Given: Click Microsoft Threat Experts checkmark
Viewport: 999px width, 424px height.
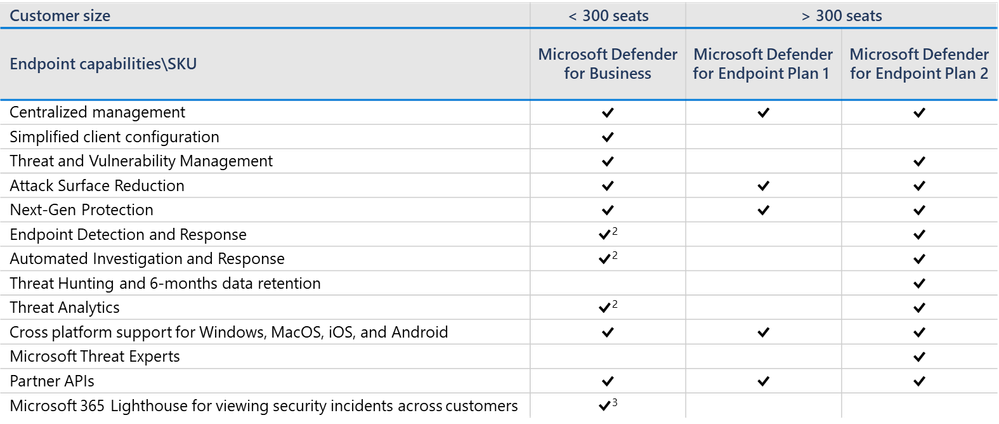Looking at the screenshot, I should click(x=919, y=356).
